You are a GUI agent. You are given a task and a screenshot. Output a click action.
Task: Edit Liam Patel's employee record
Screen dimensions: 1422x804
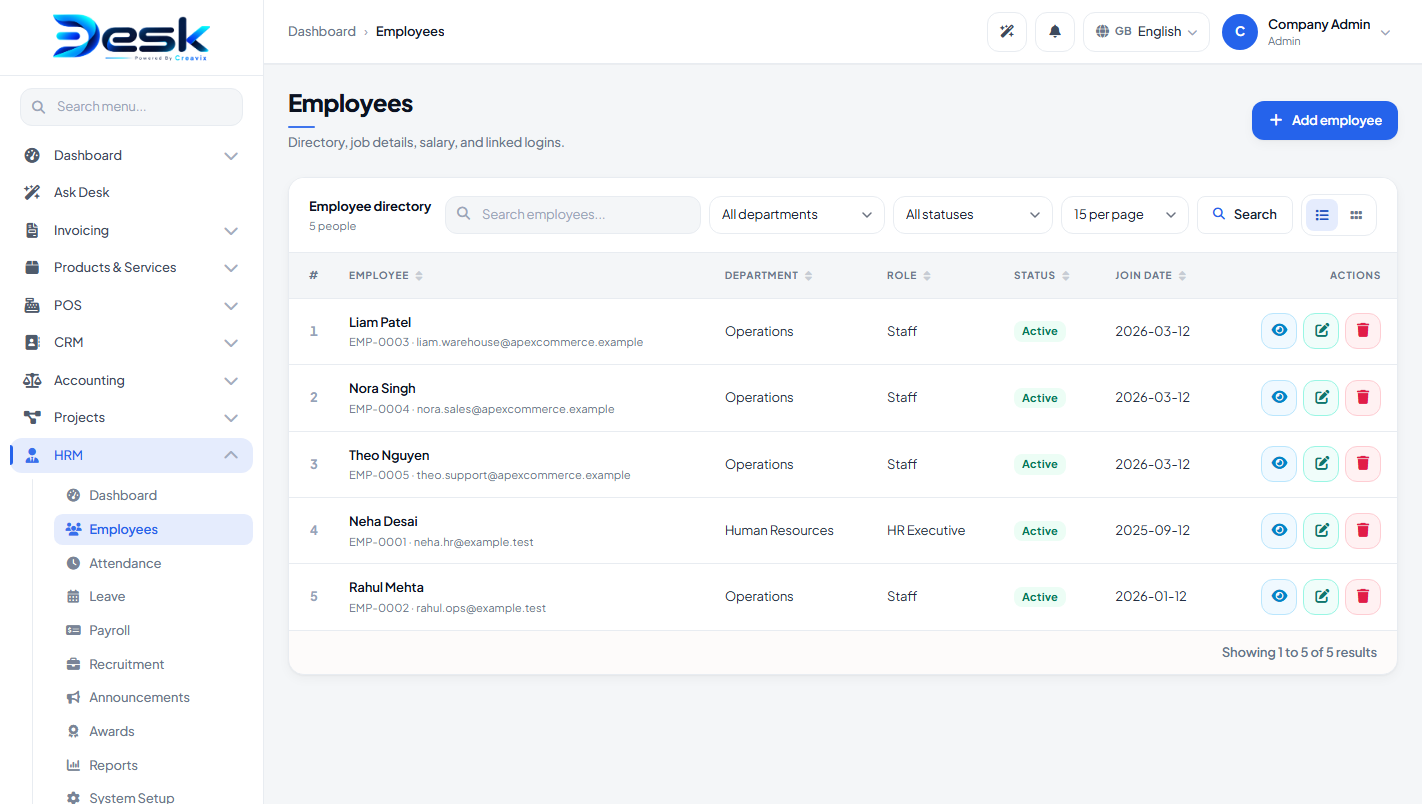[1321, 331]
